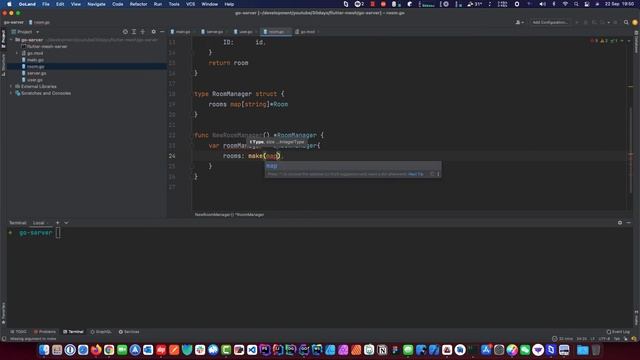Open the Problems tool window

pyautogui.click(x=45, y=332)
